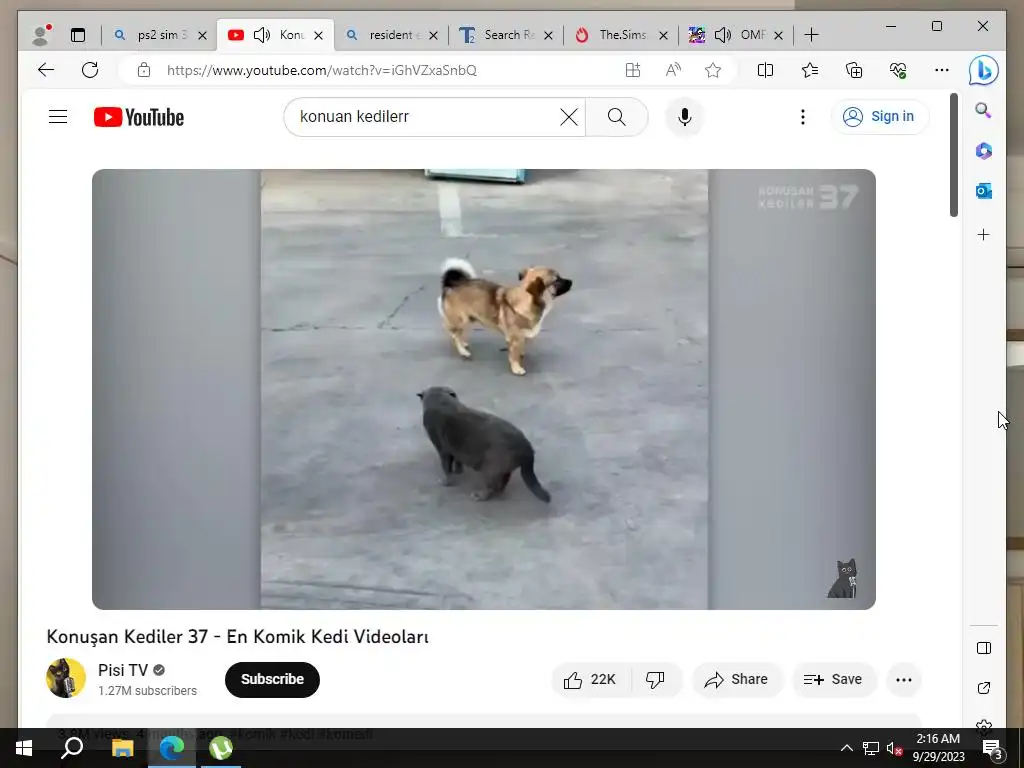Open link in new window sidebar icon
This screenshot has width=1024, height=768.
pos(984,688)
